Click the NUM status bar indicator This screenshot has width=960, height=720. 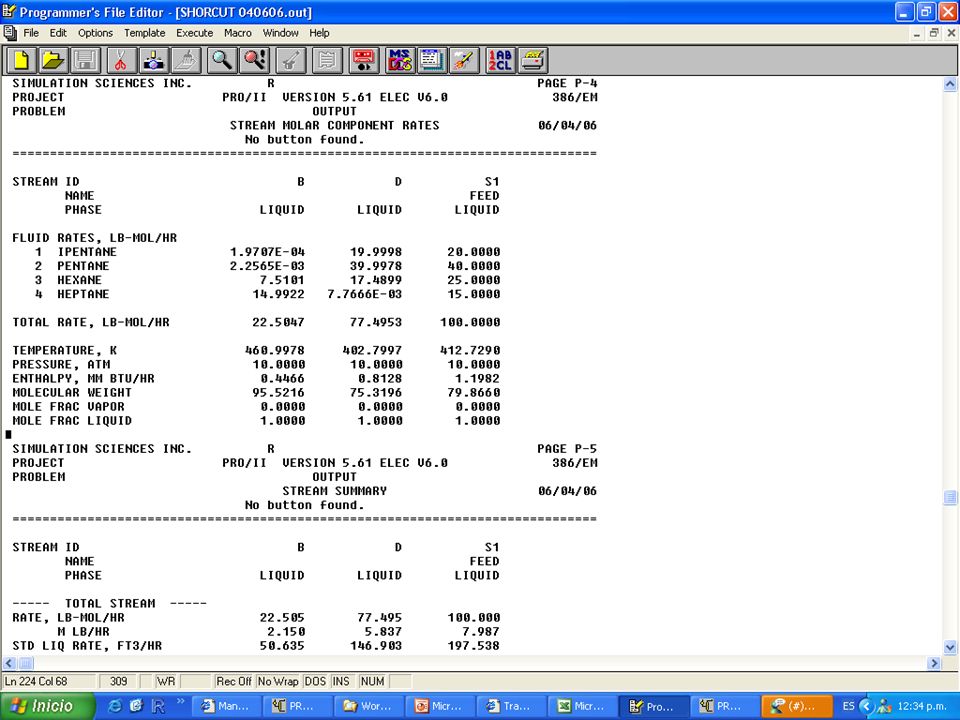tap(372, 681)
